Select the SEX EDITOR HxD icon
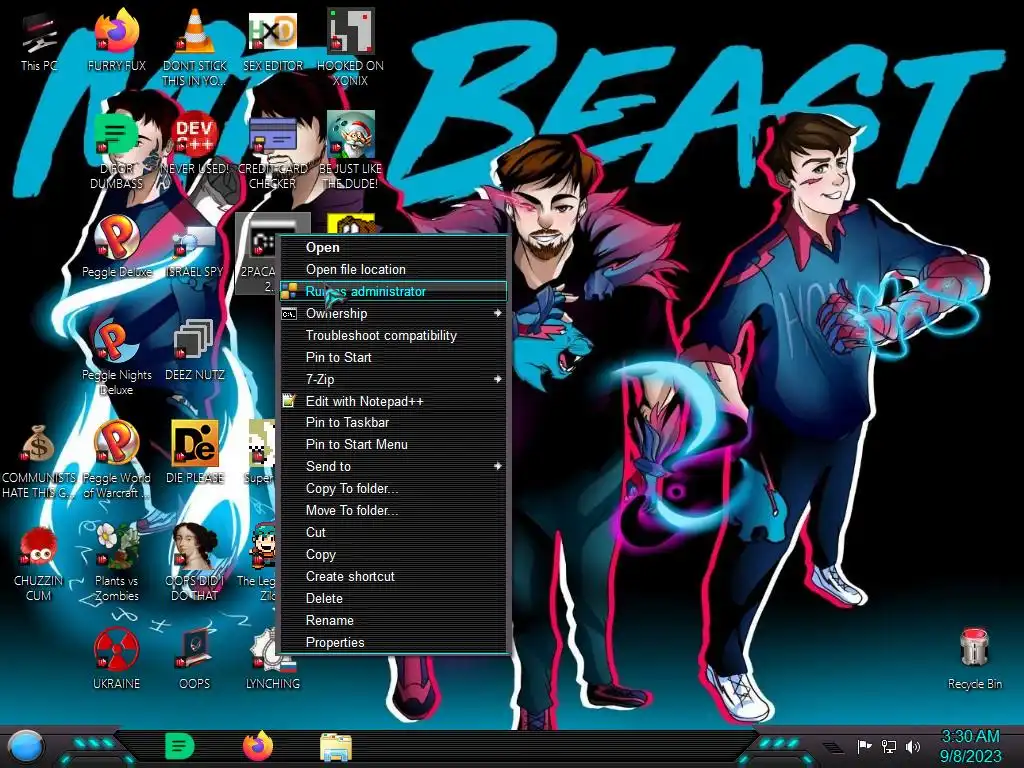Image resolution: width=1024 pixels, height=768 pixels. 272,41
